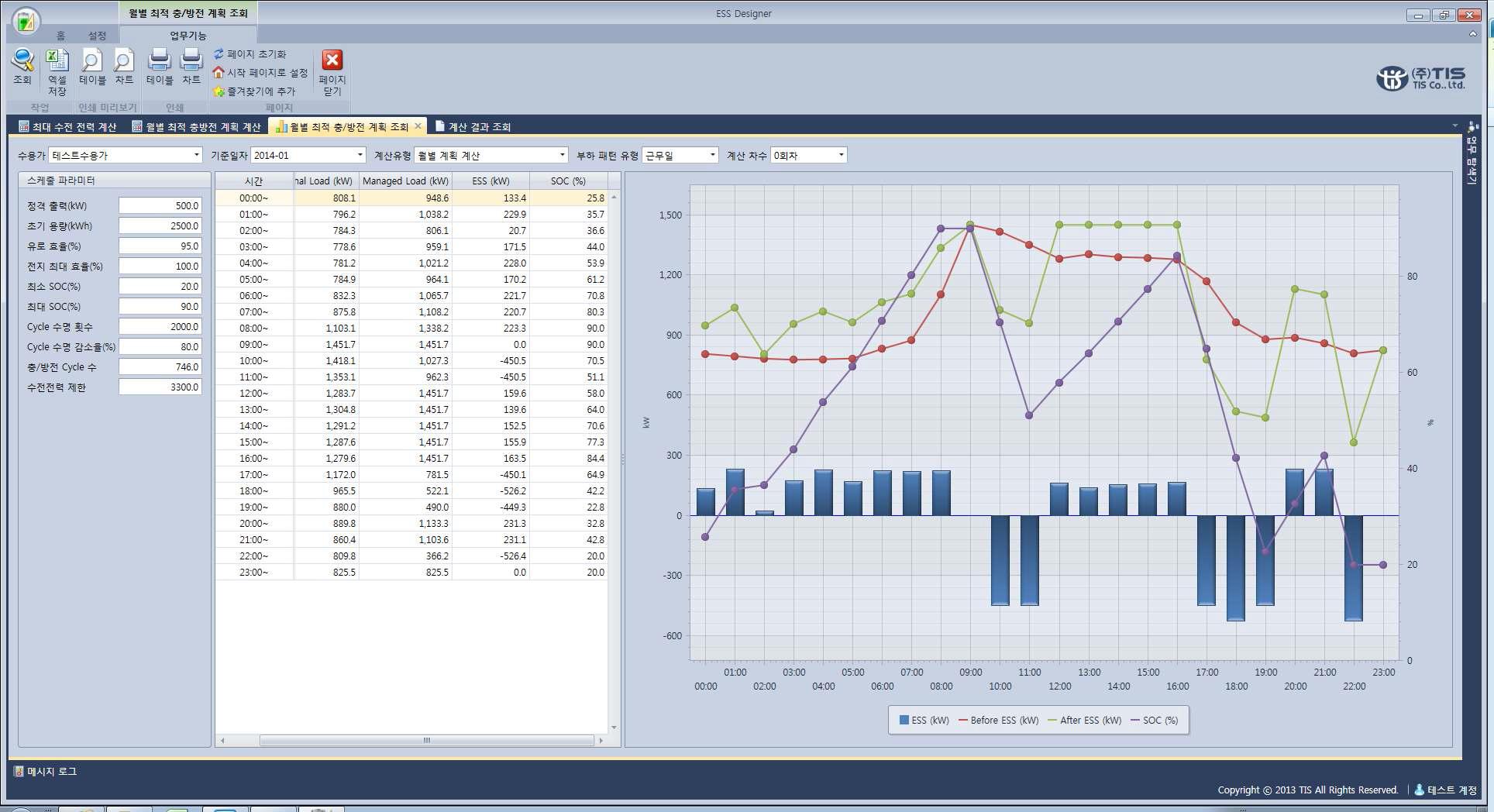
Task: Click the 조회 search icon in ribbon
Action: coord(22,60)
